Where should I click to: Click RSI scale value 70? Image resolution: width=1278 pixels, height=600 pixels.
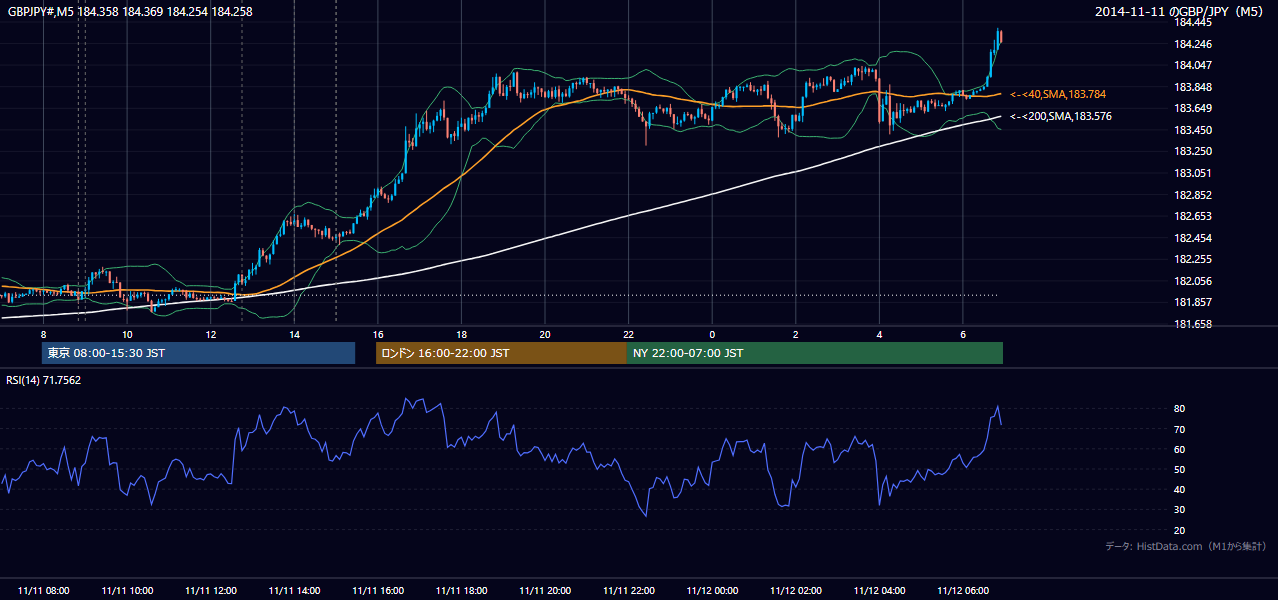coord(1180,429)
